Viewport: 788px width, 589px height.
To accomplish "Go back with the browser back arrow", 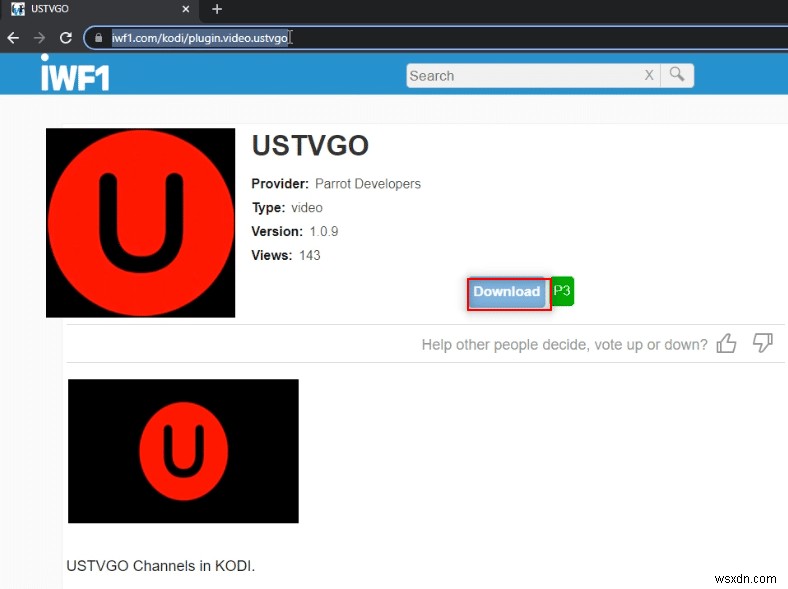I will [14, 38].
